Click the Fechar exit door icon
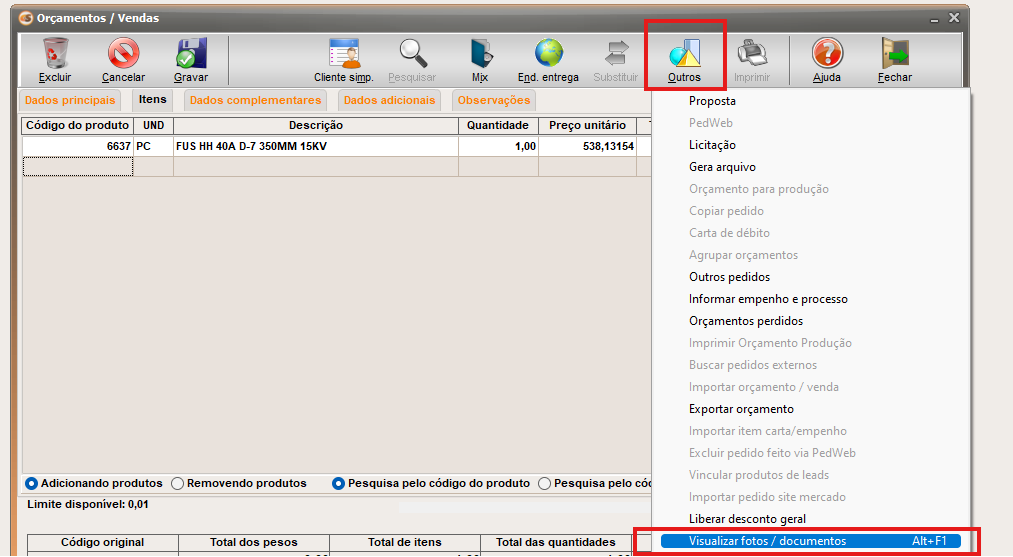 (x=894, y=53)
